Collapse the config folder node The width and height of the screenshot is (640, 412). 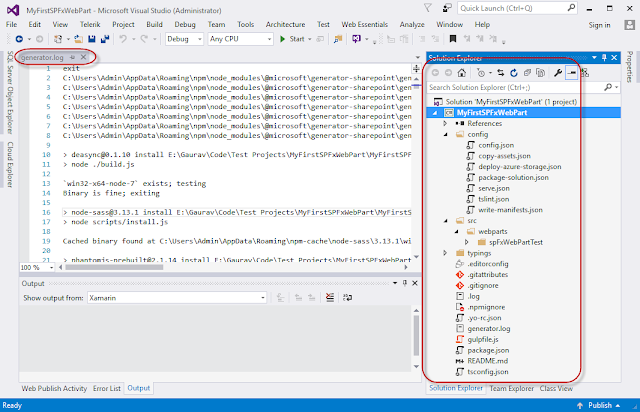coord(446,134)
